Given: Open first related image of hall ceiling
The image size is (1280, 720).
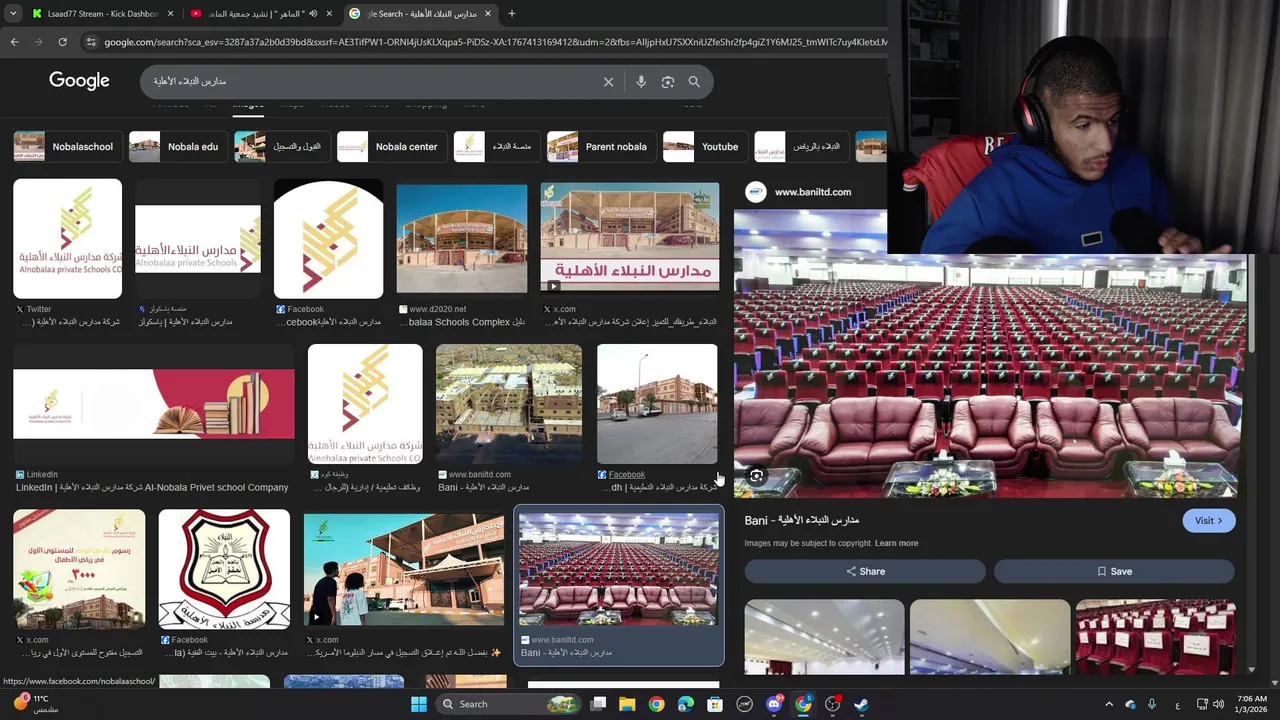Looking at the screenshot, I should pos(824,636).
